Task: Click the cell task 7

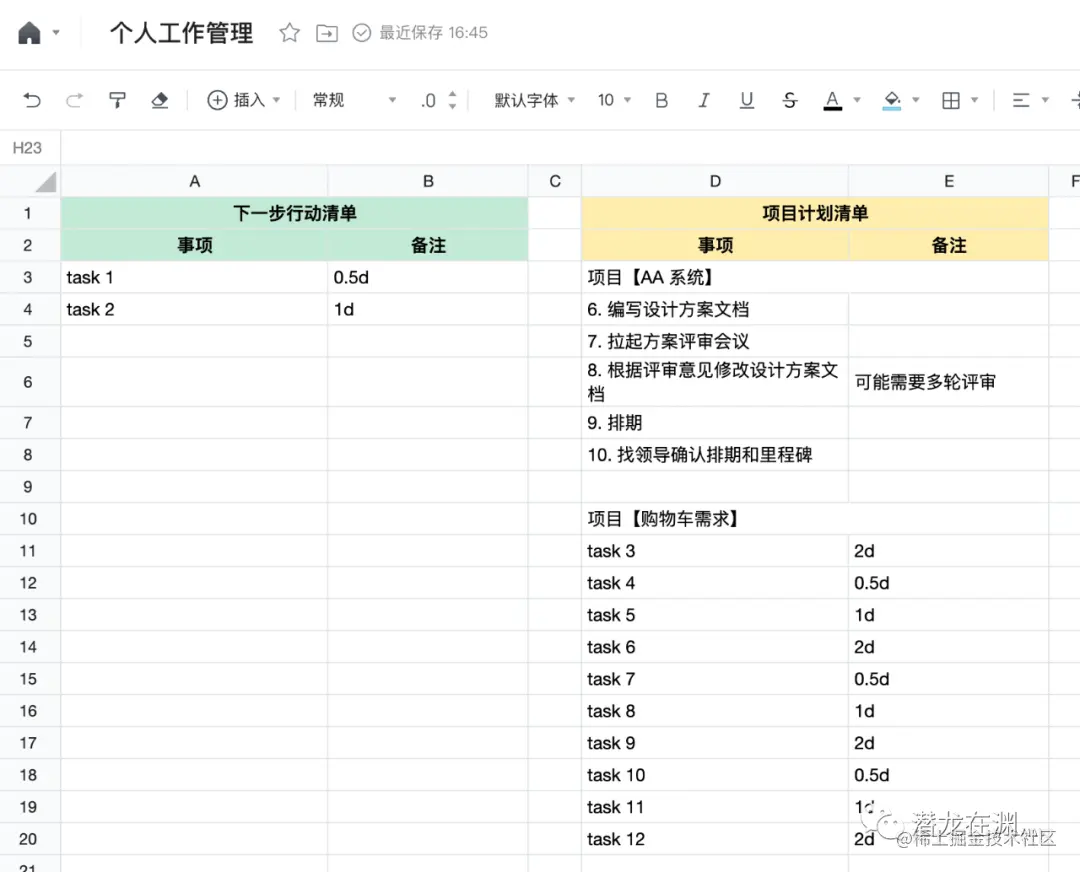Action: pyautogui.click(x=715, y=679)
